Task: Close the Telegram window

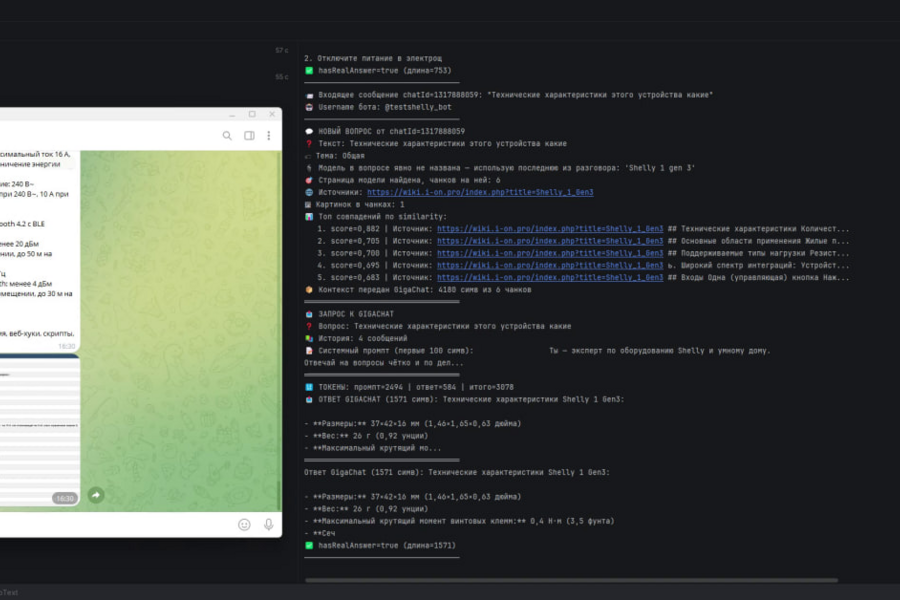Action: (x=272, y=114)
